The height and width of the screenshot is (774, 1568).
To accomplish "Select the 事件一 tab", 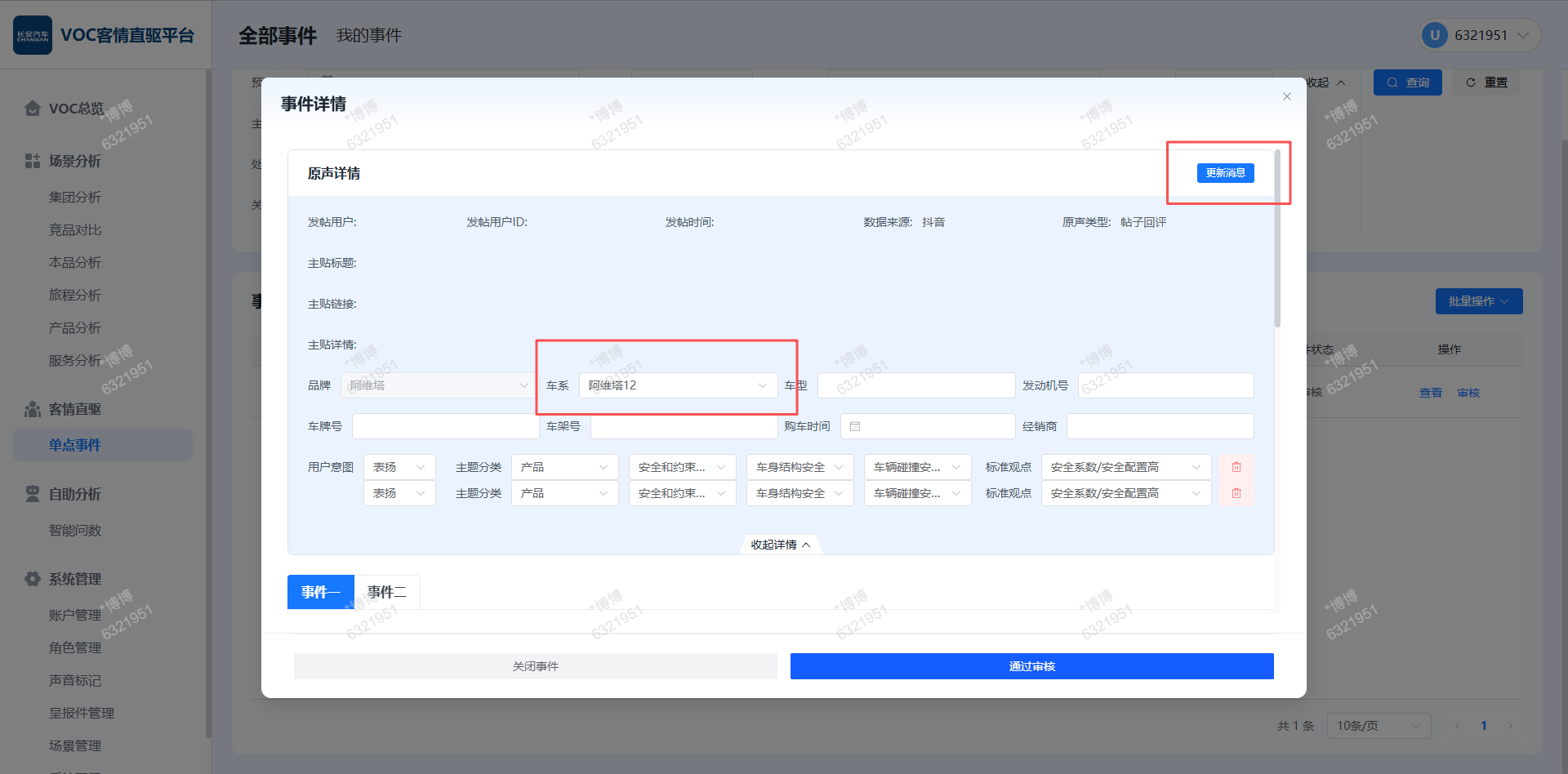I will (320, 592).
